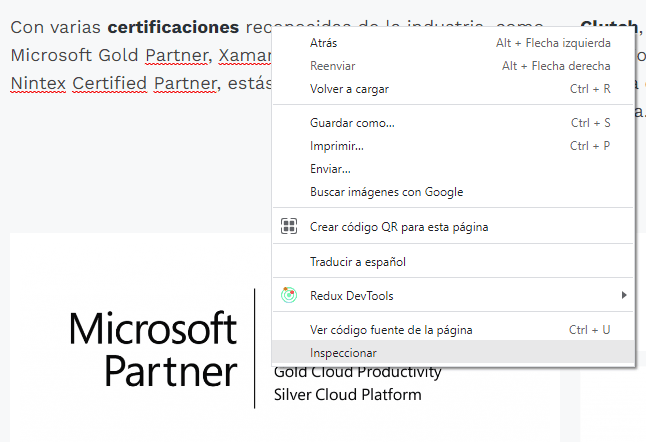Click the word certificaciones in paragraph
646x442 pixels.
click(x=173, y=27)
